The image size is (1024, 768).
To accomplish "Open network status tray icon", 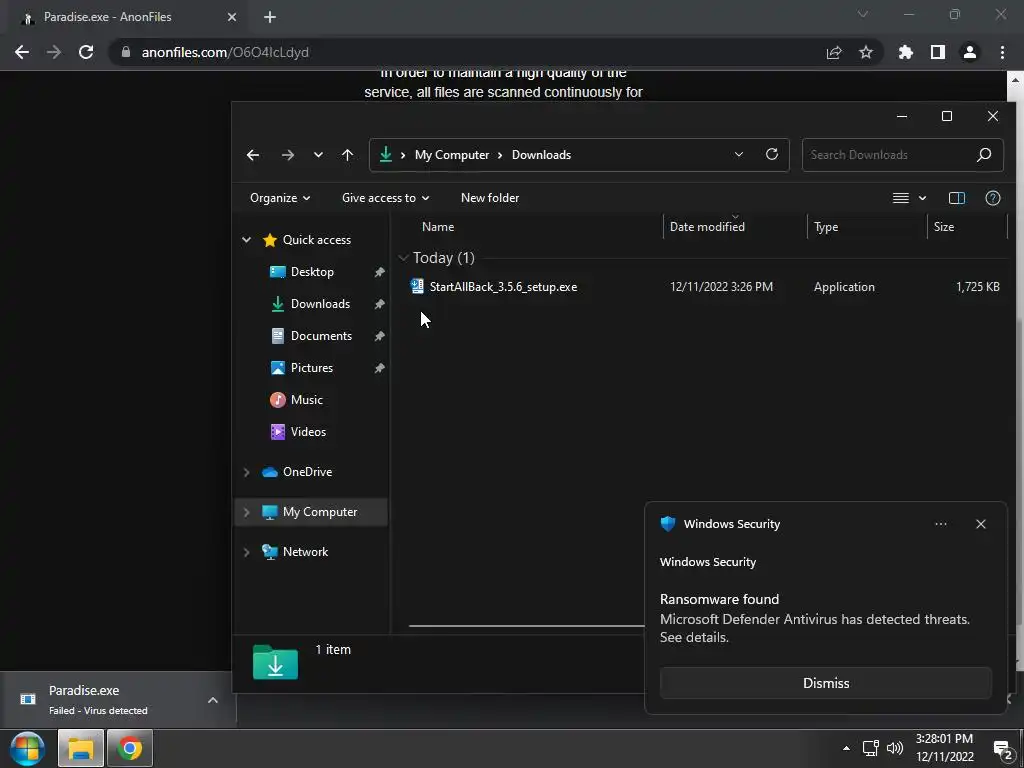I will click(x=871, y=748).
